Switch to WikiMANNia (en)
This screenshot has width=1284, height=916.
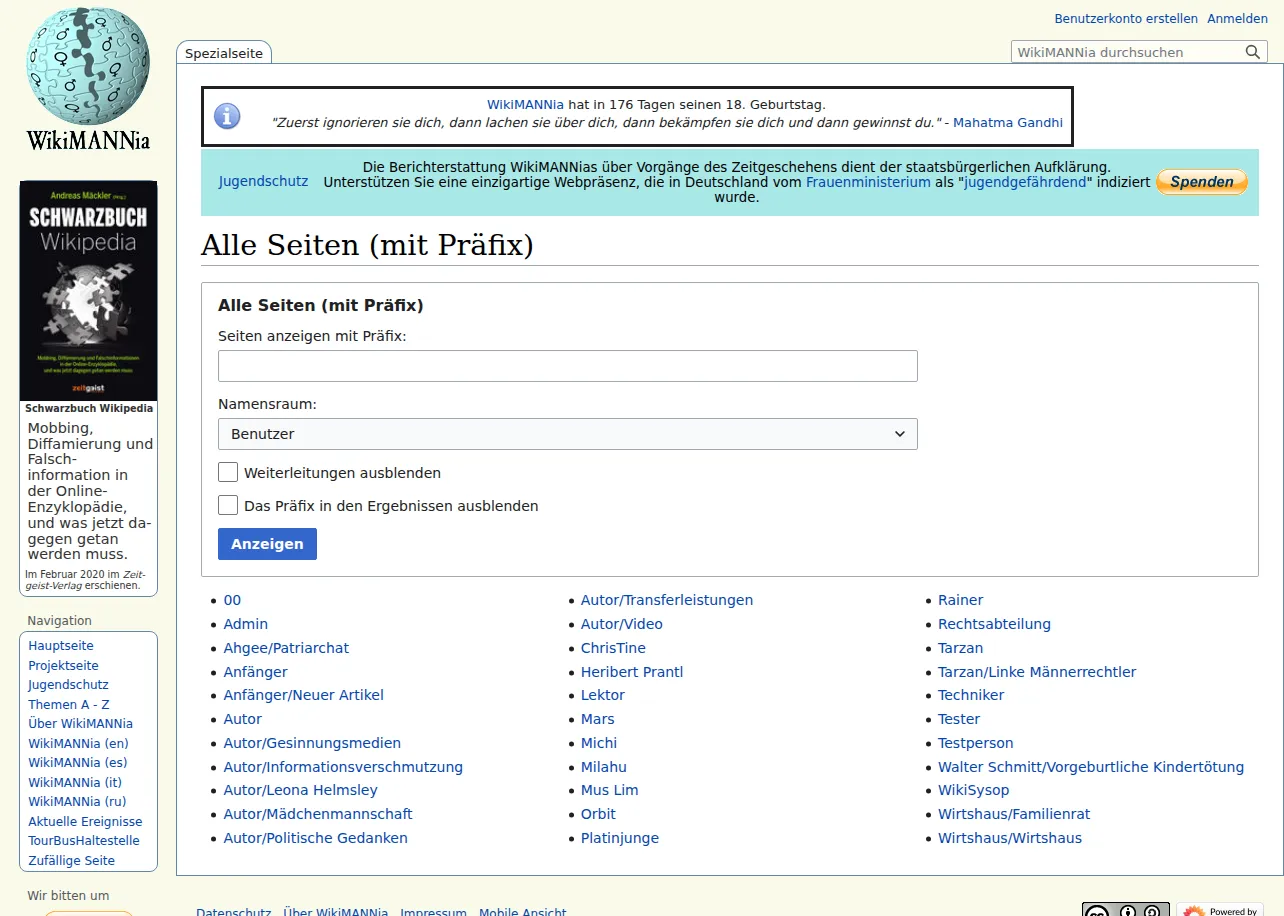tap(78, 743)
